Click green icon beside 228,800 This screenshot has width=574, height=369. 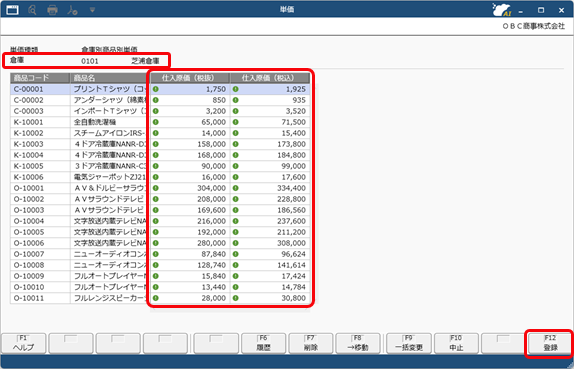point(235,199)
